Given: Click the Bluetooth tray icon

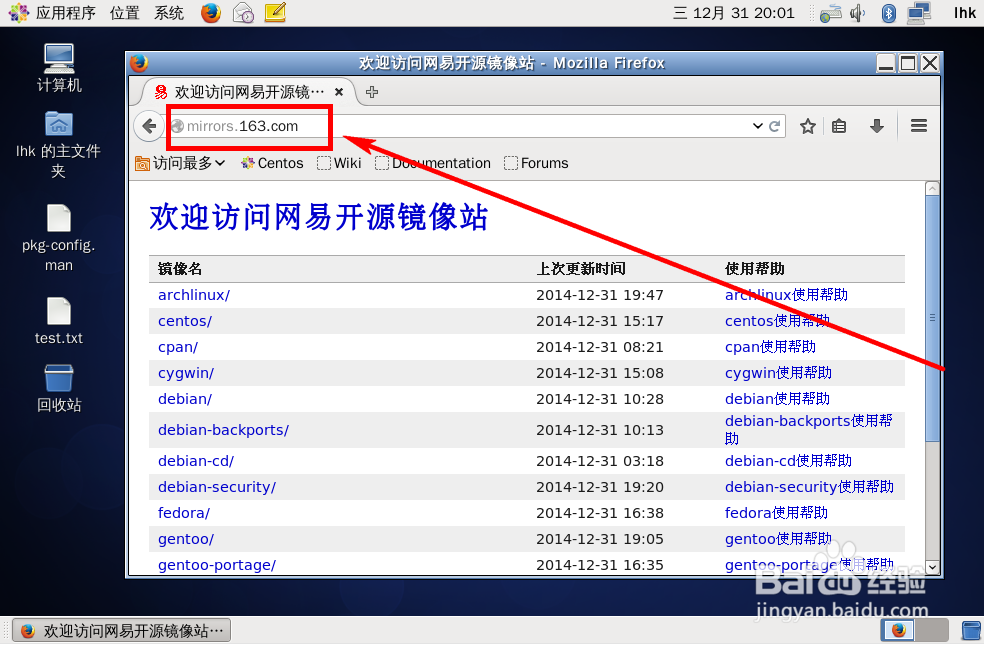Looking at the screenshot, I should point(889,13).
